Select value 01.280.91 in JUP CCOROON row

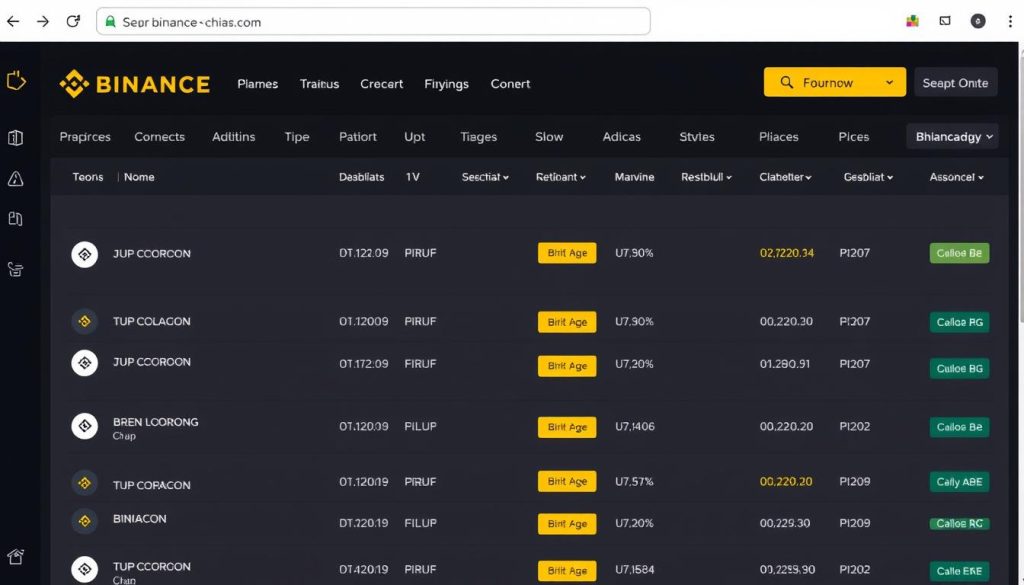point(785,364)
